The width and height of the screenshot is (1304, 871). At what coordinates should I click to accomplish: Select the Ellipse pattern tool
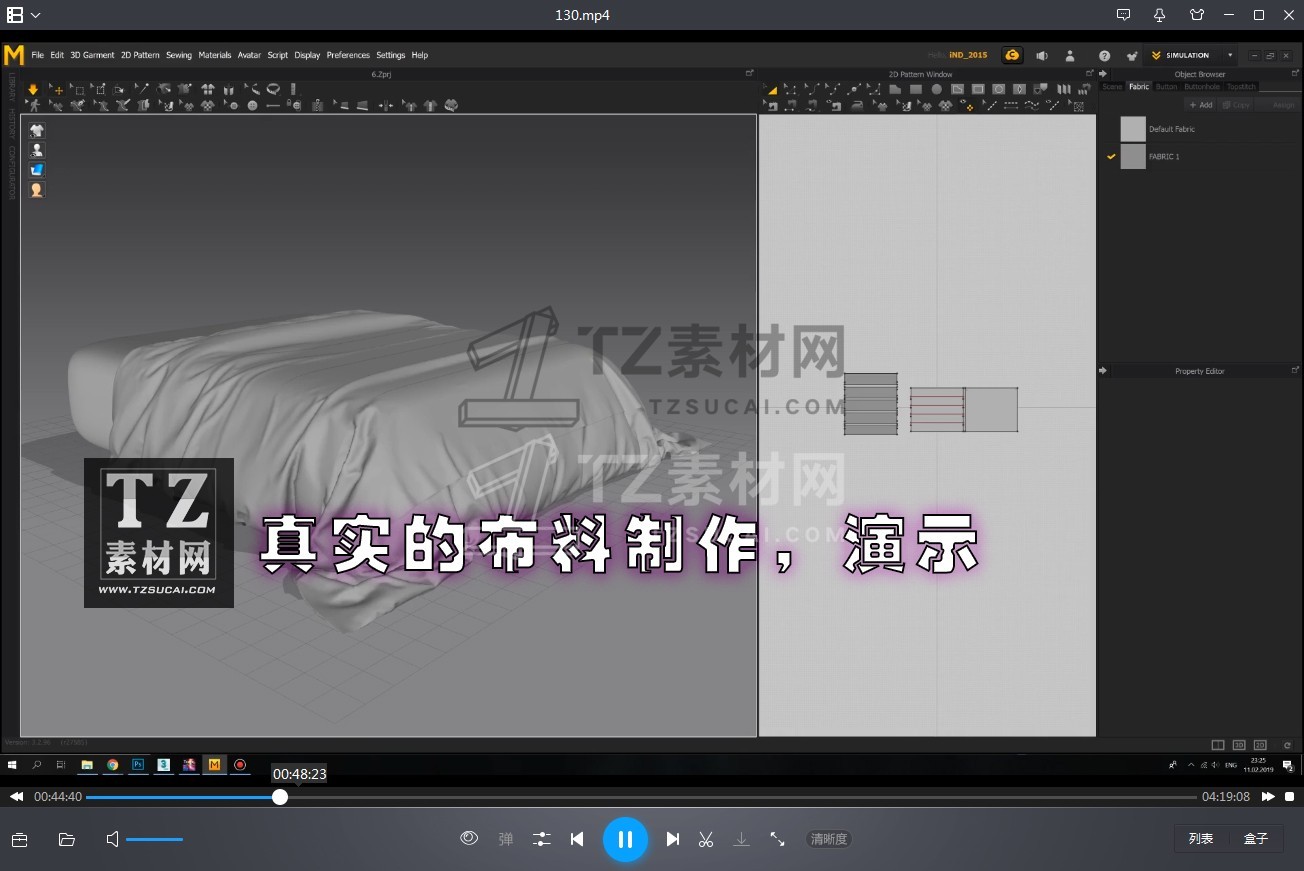pyautogui.click(x=937, y=89)
